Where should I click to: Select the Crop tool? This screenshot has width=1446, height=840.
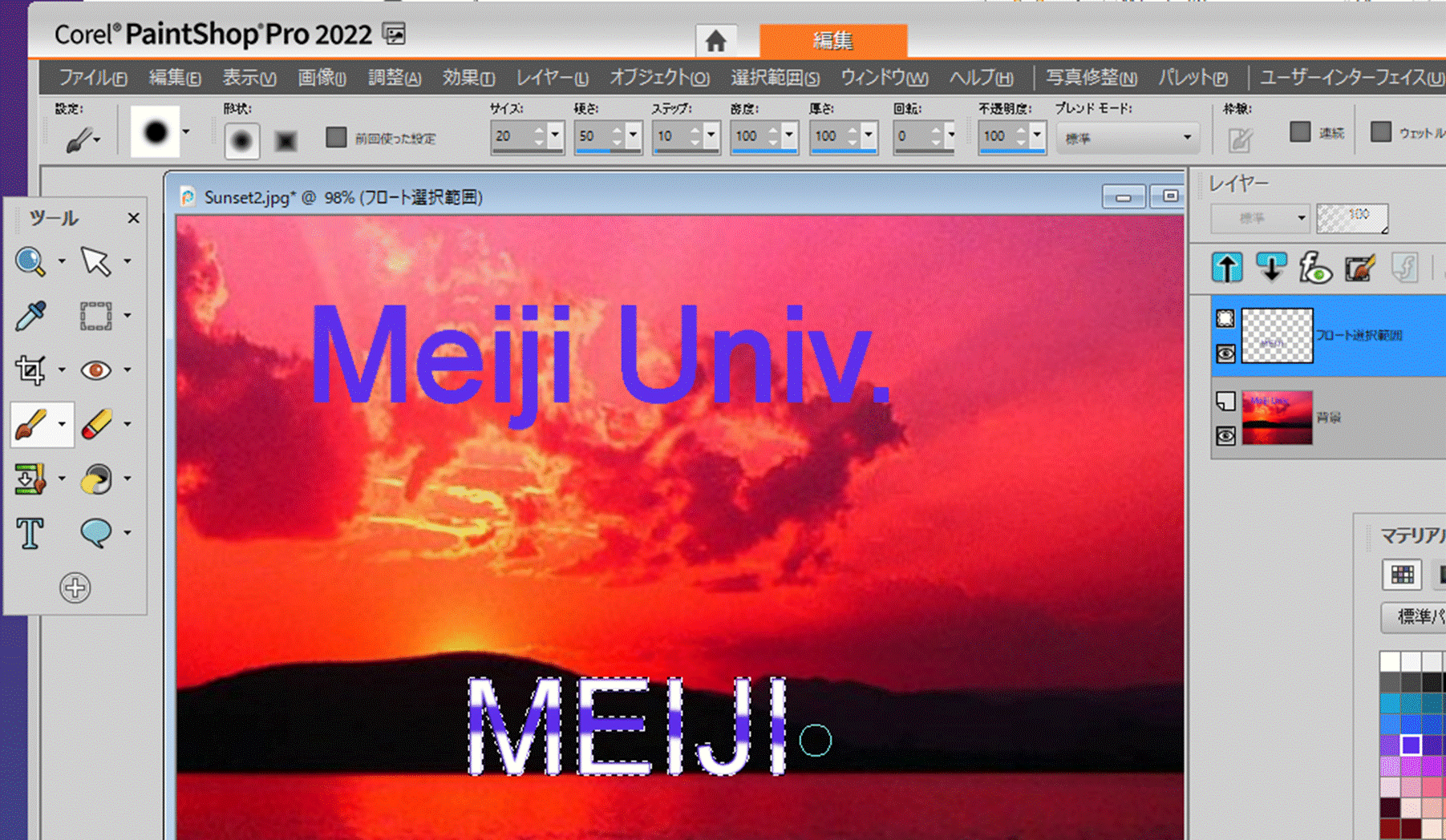30,370
